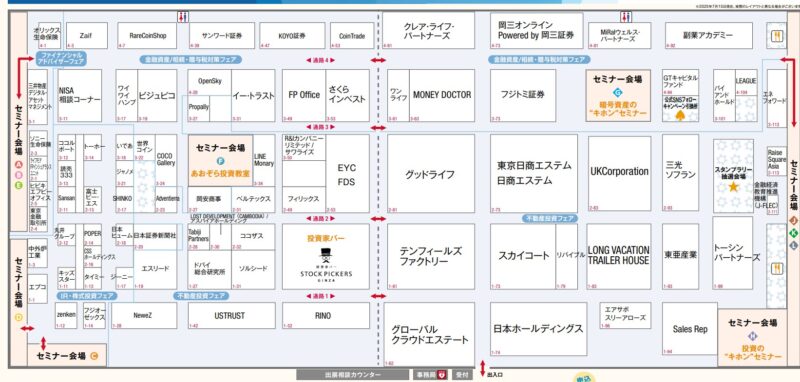
Task: Click the 東京日商エステム booth
Action: point(534,173)
